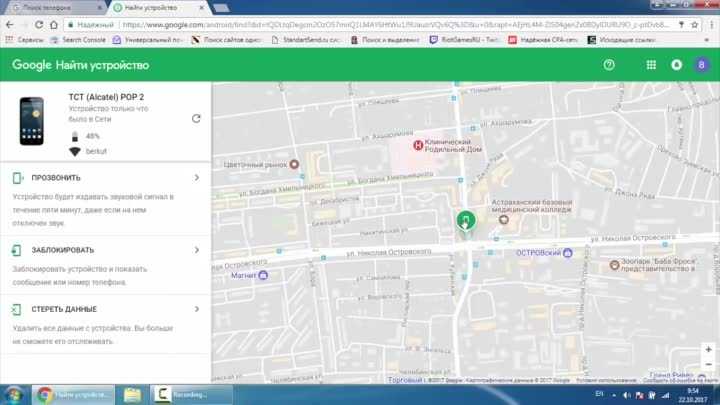
Task: Reload the browser page
Action: [39, 25]
